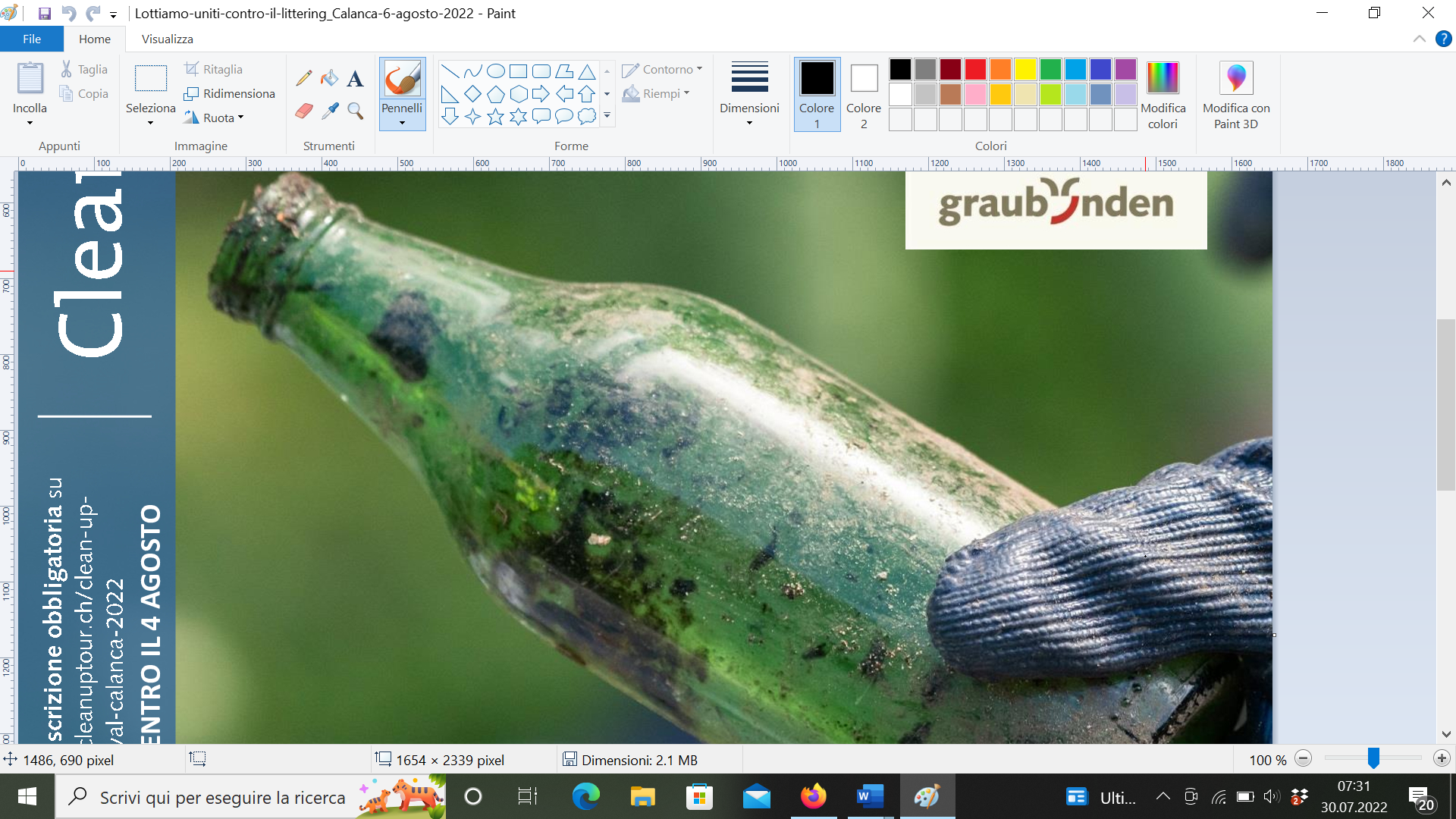Open Paint Help question mark
The height and width of the screenshot is (819, 1456).
coord(1443,39)
